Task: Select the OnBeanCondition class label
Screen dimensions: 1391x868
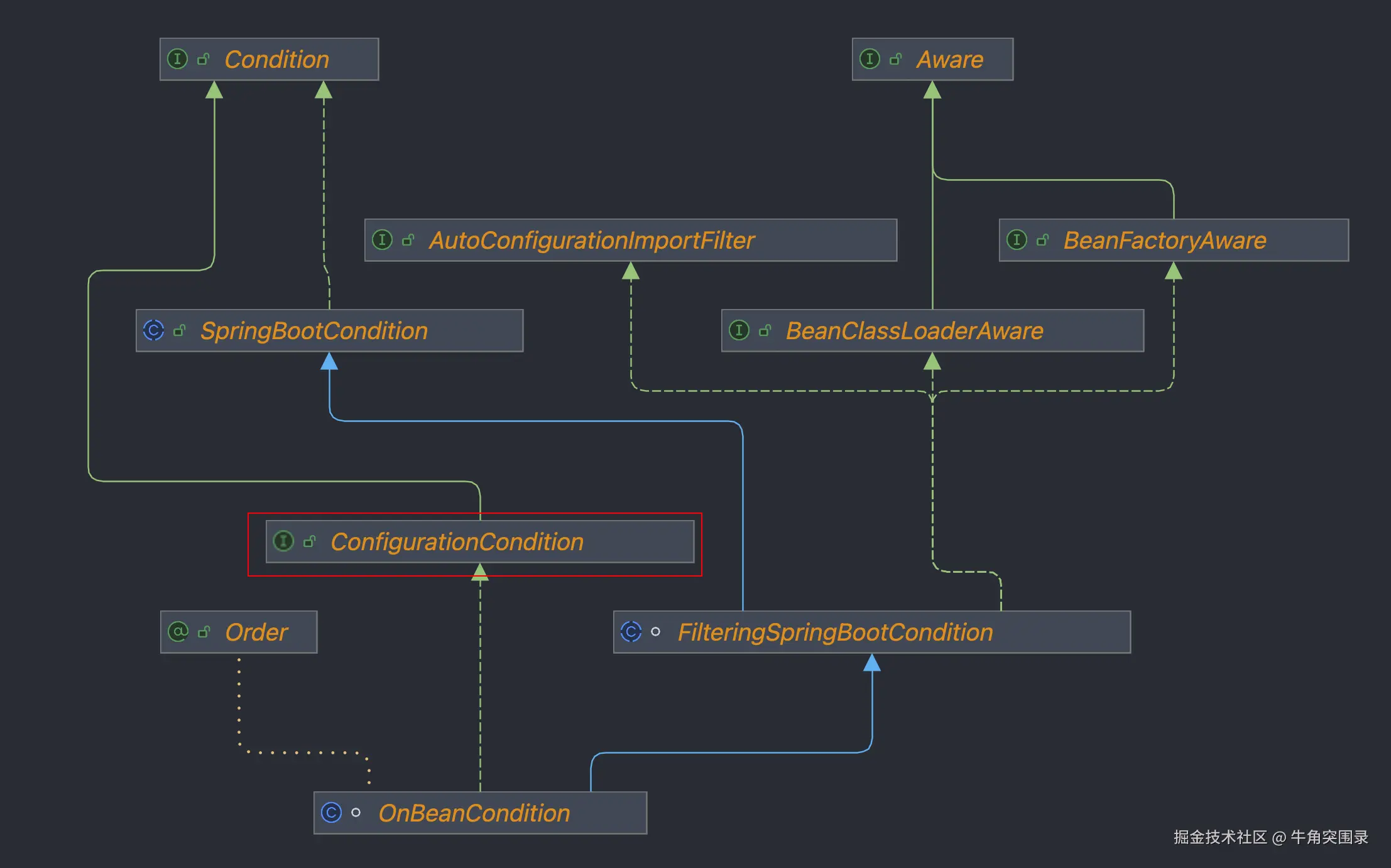Action: coord(474,813)
